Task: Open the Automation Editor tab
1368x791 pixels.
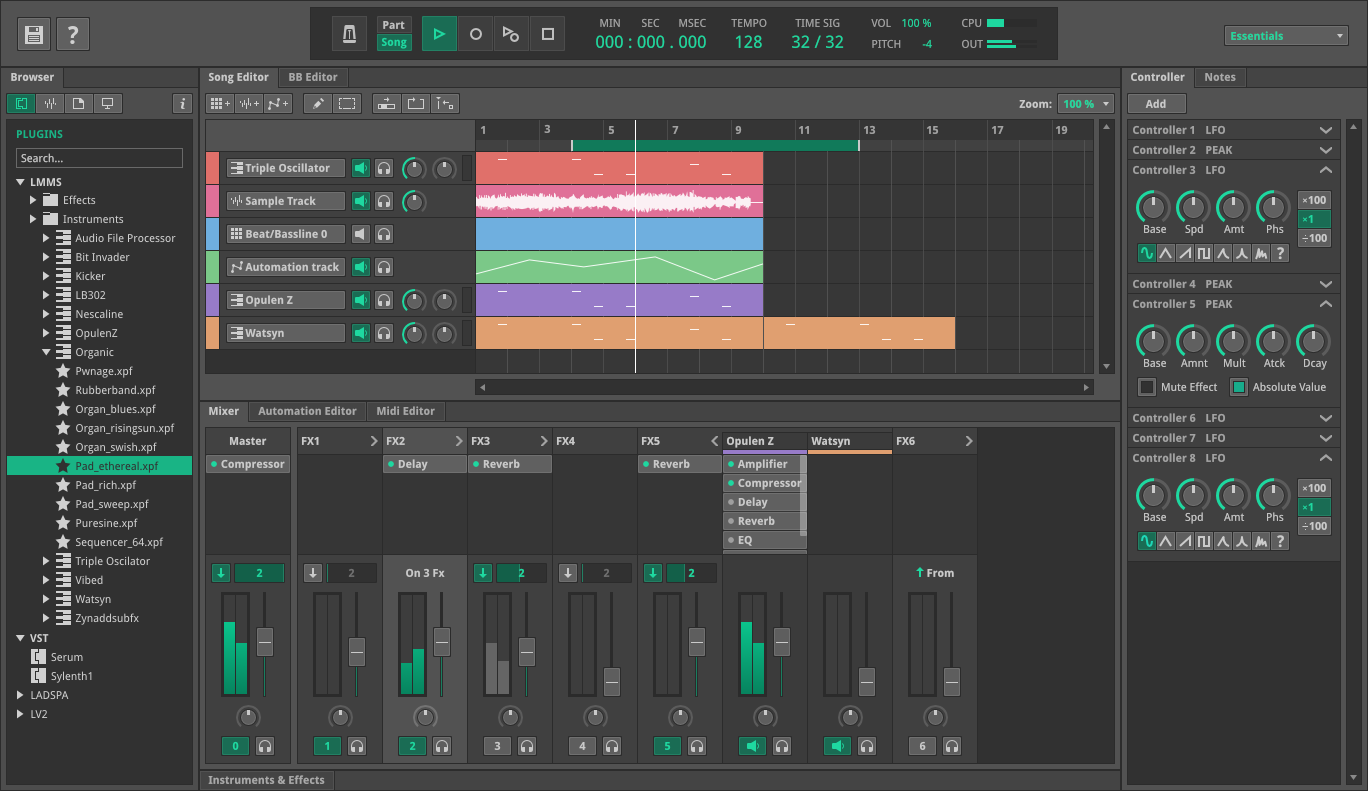Action: (x=307, y=411)
